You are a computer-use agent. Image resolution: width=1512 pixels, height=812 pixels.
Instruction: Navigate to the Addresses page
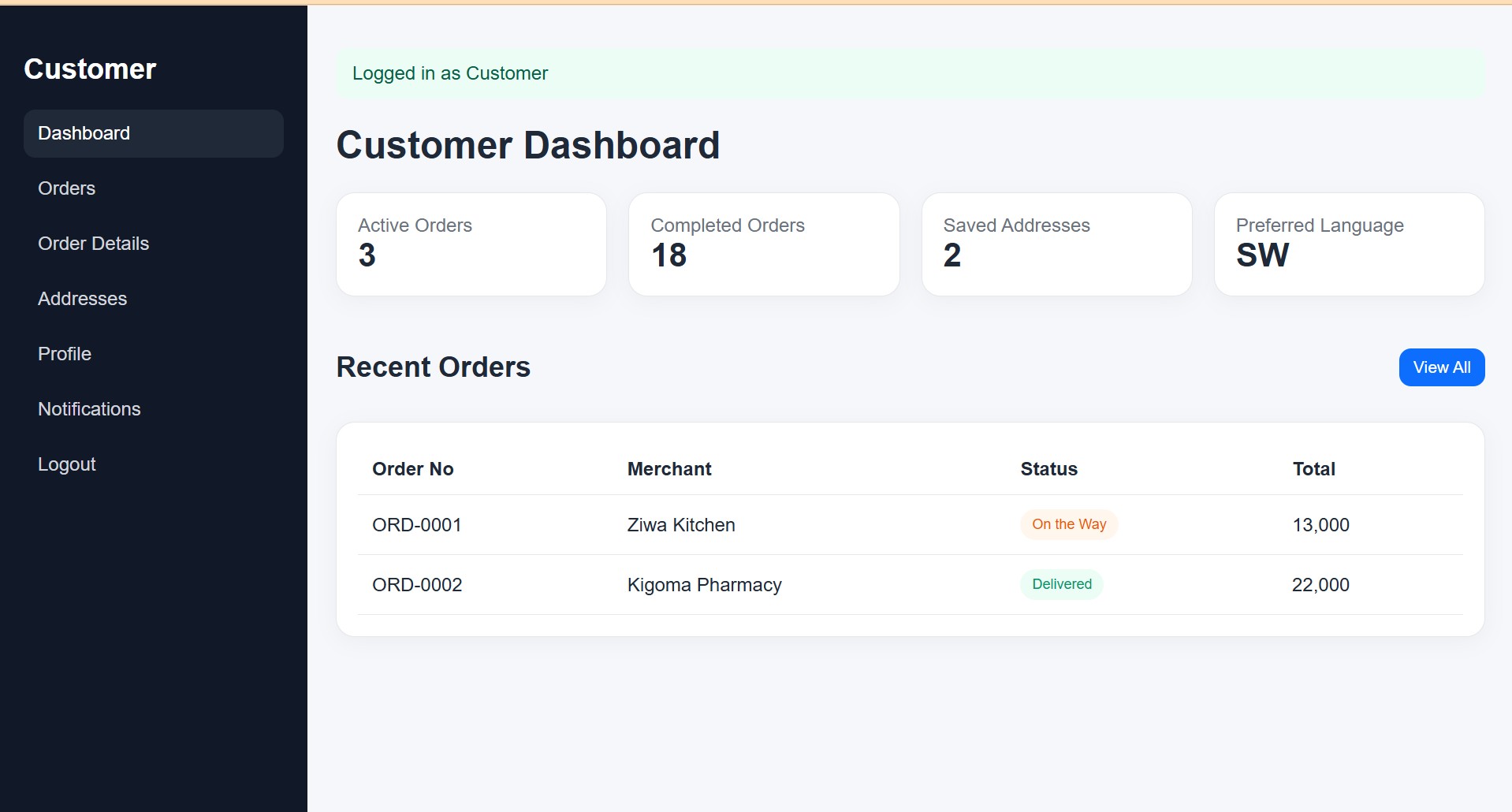click(x=82, y=299)
